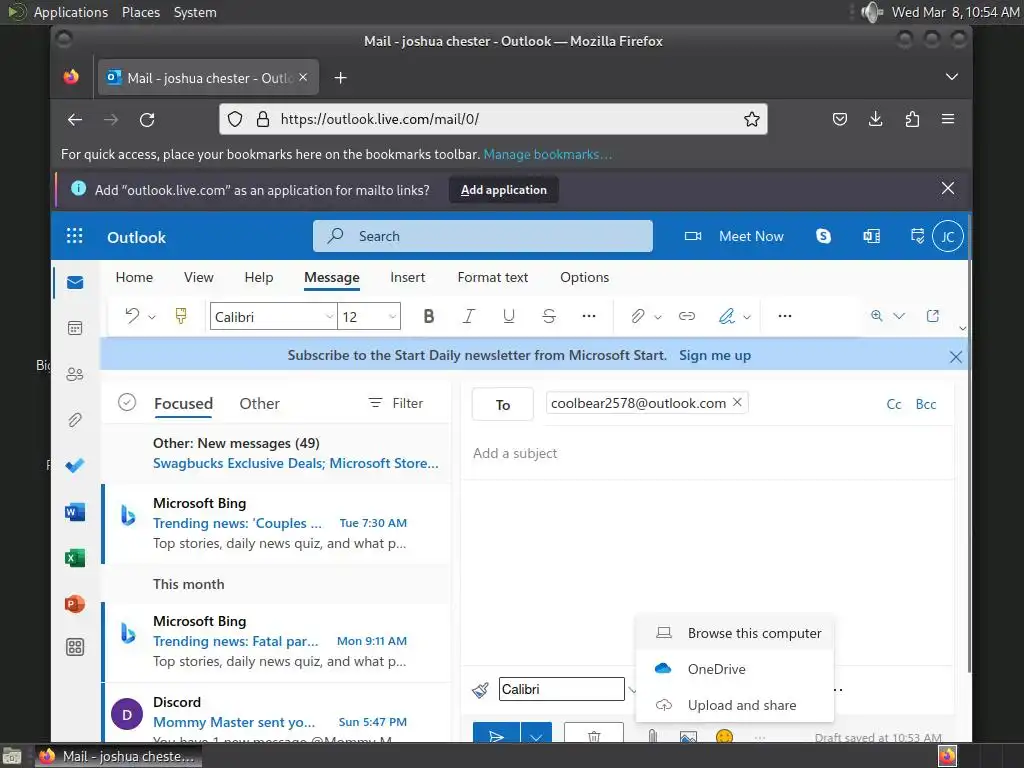Expand the ribbon with the collapse chevron
Screen dimensions: 1024x768
(x=962, y=328)
